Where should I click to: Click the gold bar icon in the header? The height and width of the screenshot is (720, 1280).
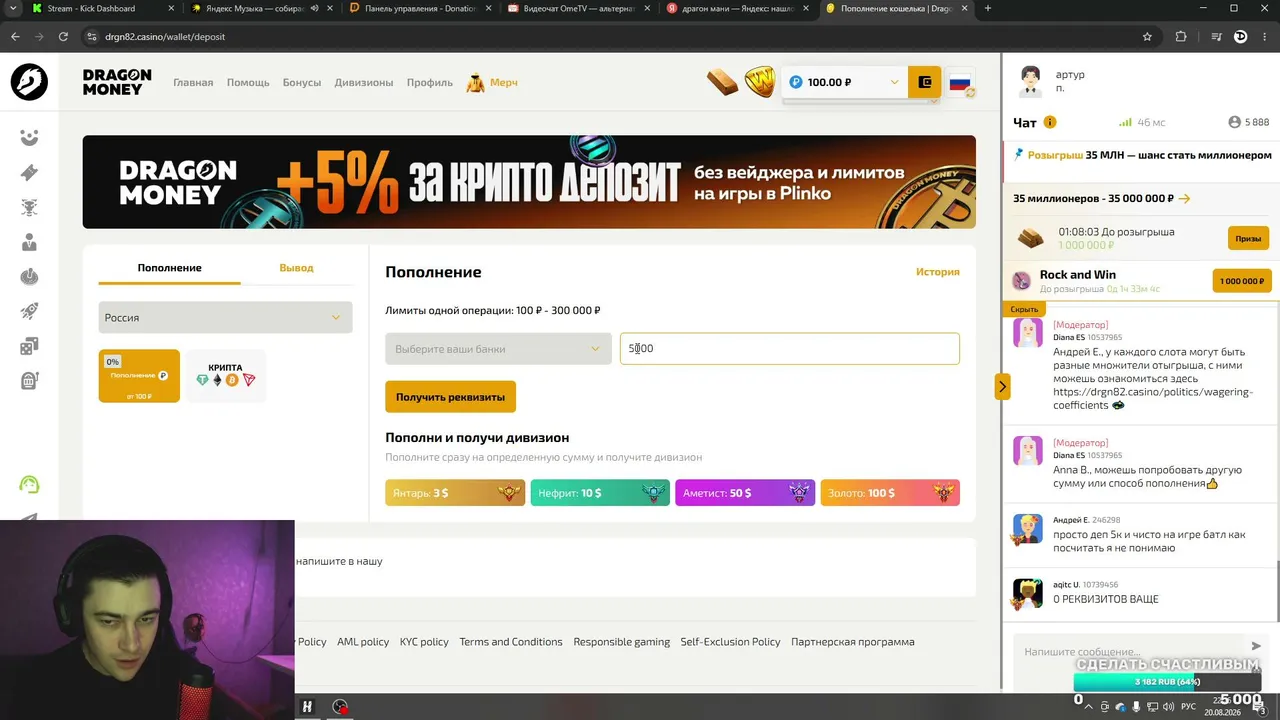coord(722,82)
